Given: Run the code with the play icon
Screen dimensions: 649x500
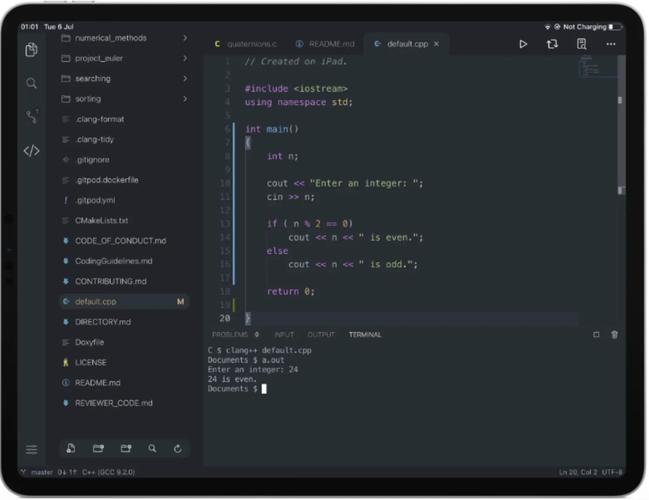Looking at the screenshot, I should click(522, 44).
